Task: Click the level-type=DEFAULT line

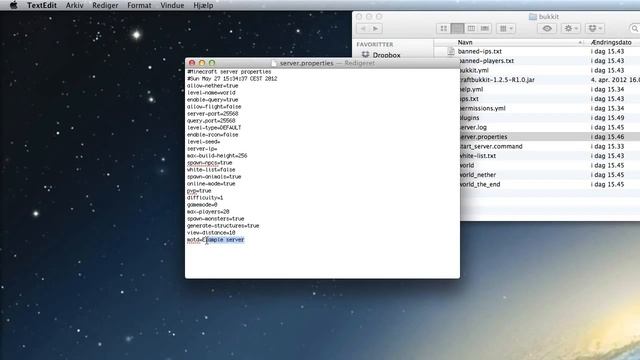Action: [214, 128]
